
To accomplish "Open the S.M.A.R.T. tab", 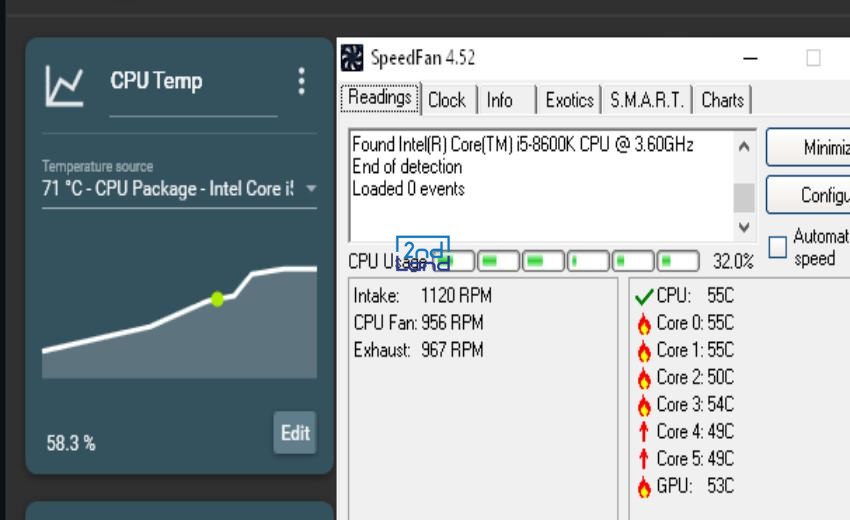I will (646, 100).
